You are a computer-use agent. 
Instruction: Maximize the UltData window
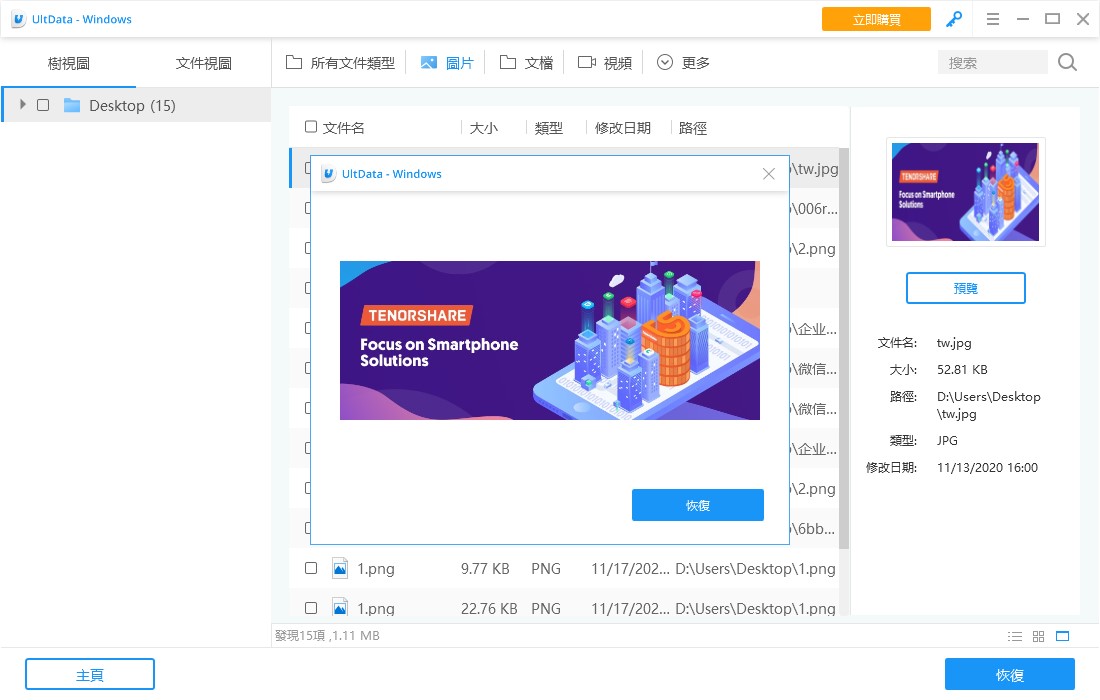coord(1052,20)
